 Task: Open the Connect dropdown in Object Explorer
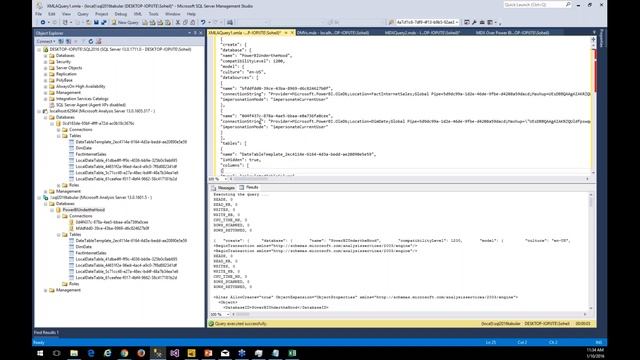tap(45, 41)
